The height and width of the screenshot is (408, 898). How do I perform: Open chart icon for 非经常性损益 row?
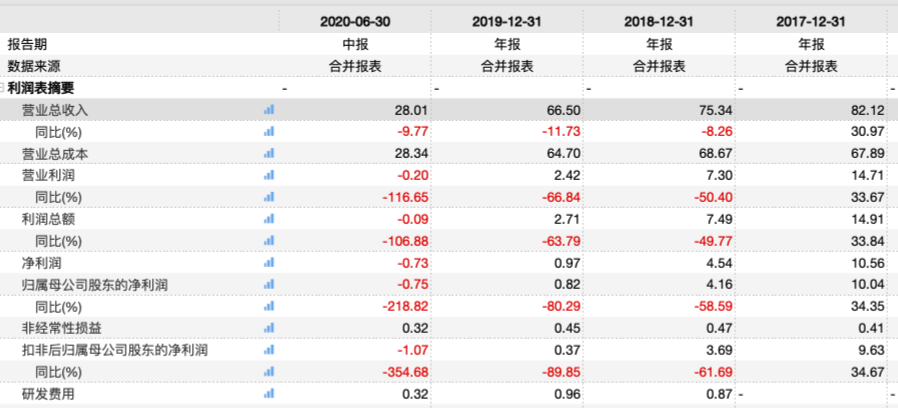[x=269, y=328]
